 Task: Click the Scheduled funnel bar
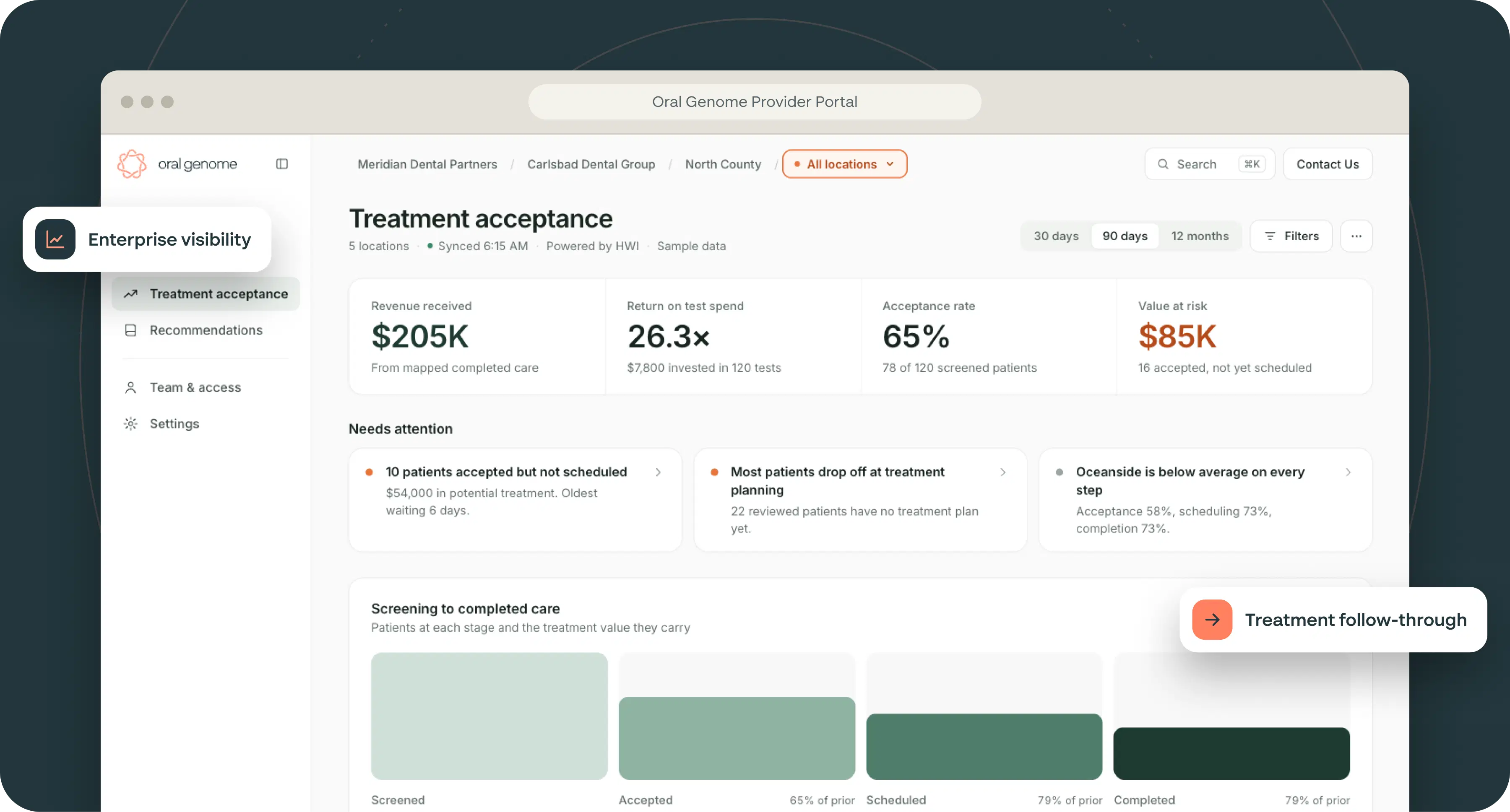click(x=984, y=746)
